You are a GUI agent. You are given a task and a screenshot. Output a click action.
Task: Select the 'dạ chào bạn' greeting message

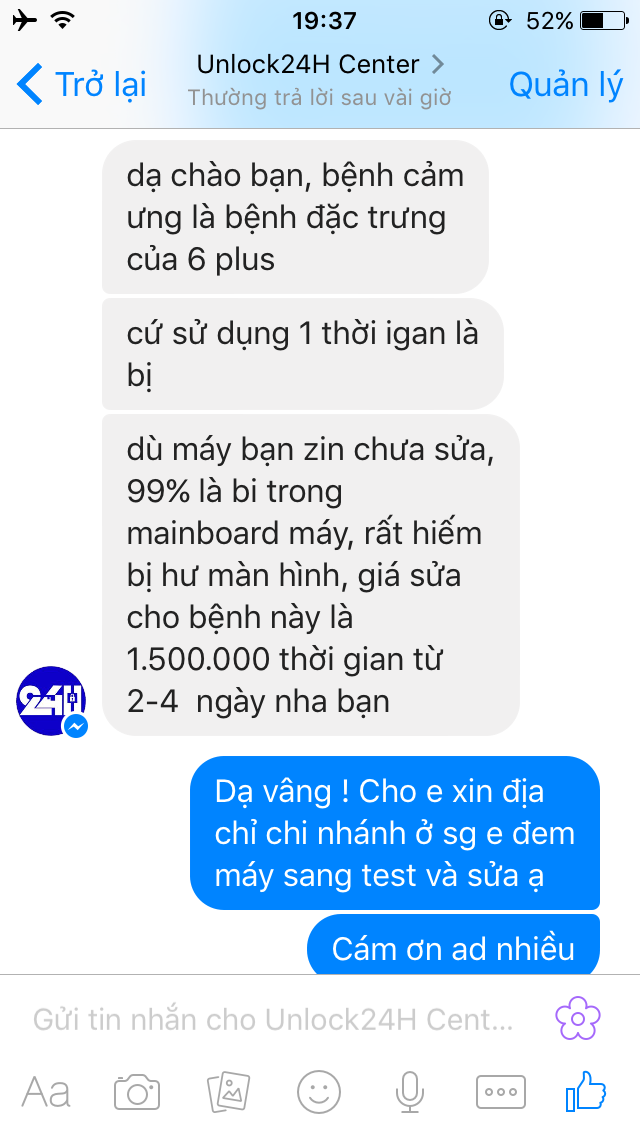[x=295, y=217]
